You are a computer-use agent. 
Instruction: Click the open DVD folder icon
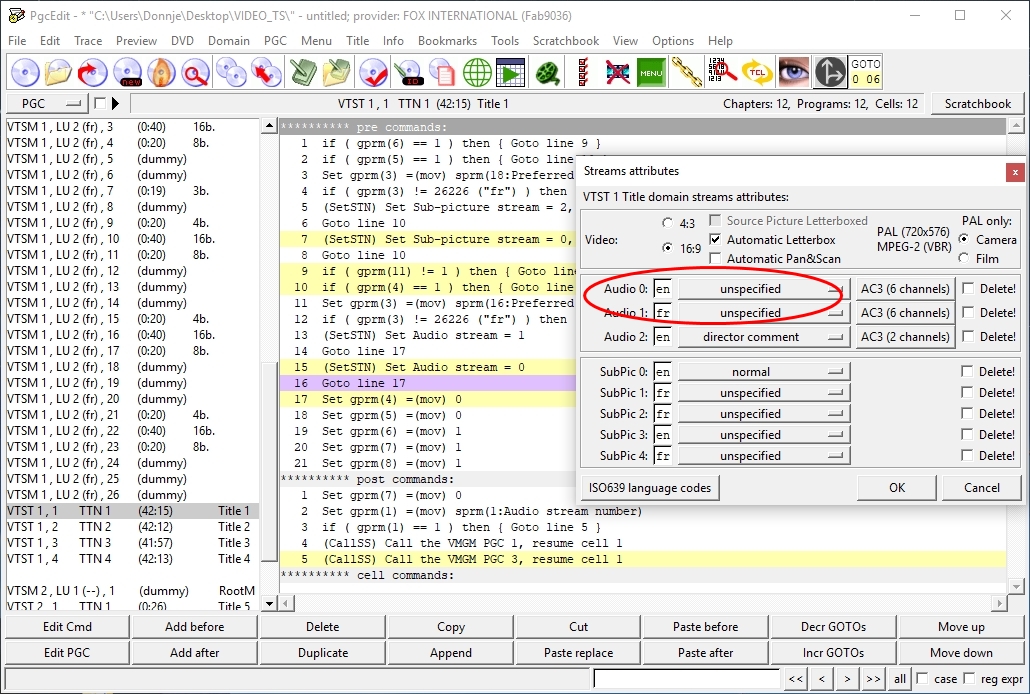(59, 72)
